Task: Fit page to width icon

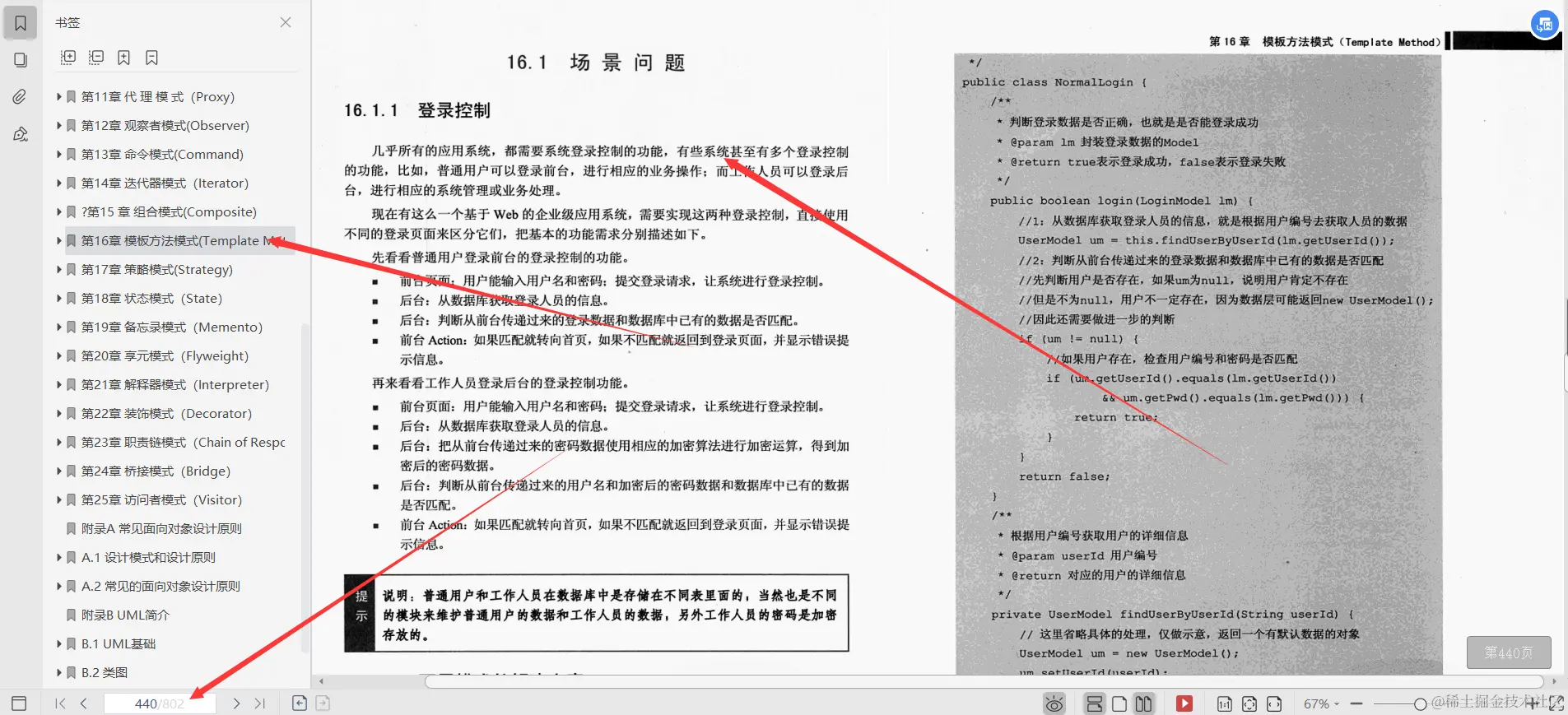Action: [1274, 703]
